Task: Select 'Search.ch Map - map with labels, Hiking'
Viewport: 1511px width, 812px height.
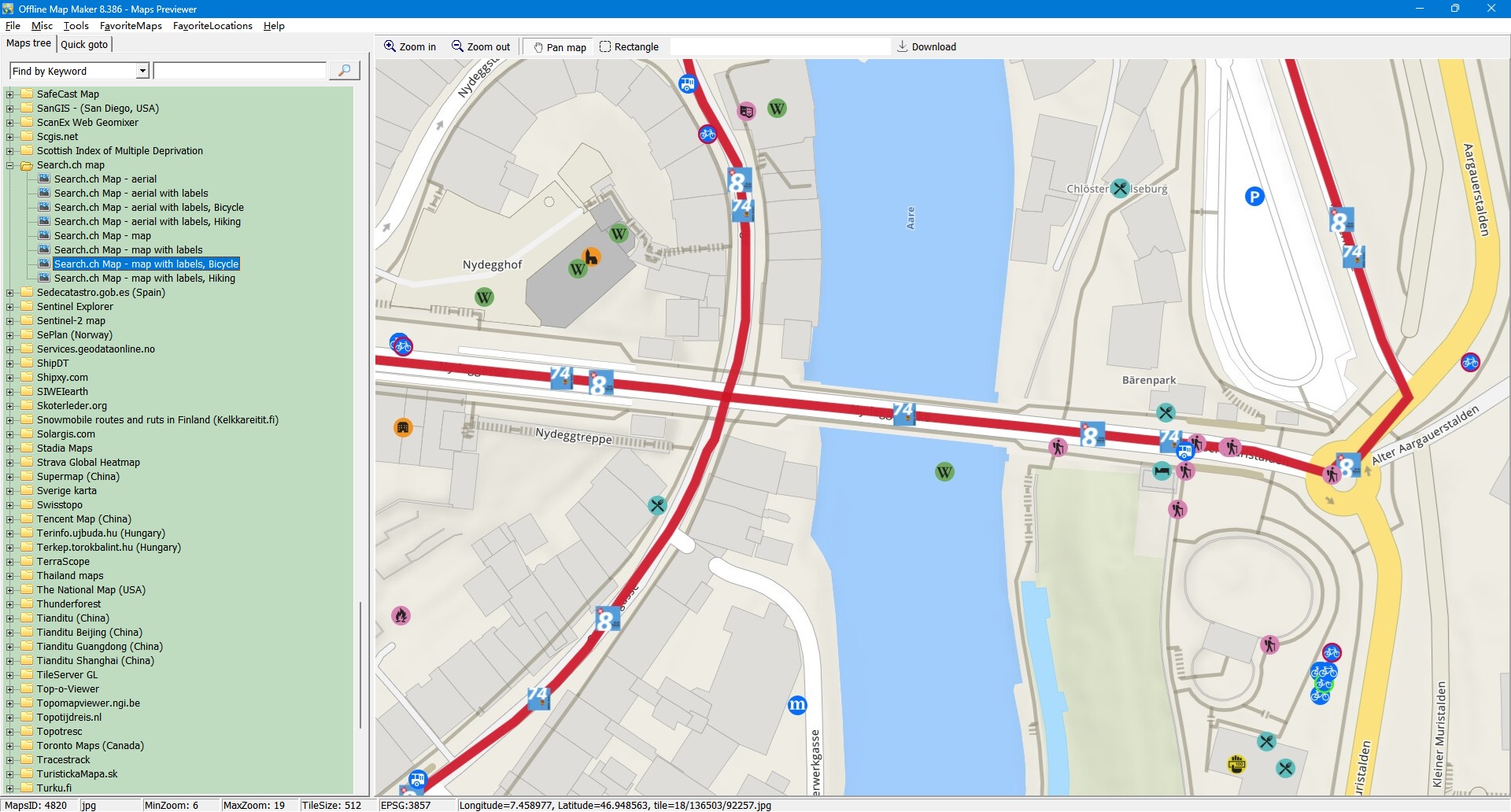Action: (x=144, y=279)
